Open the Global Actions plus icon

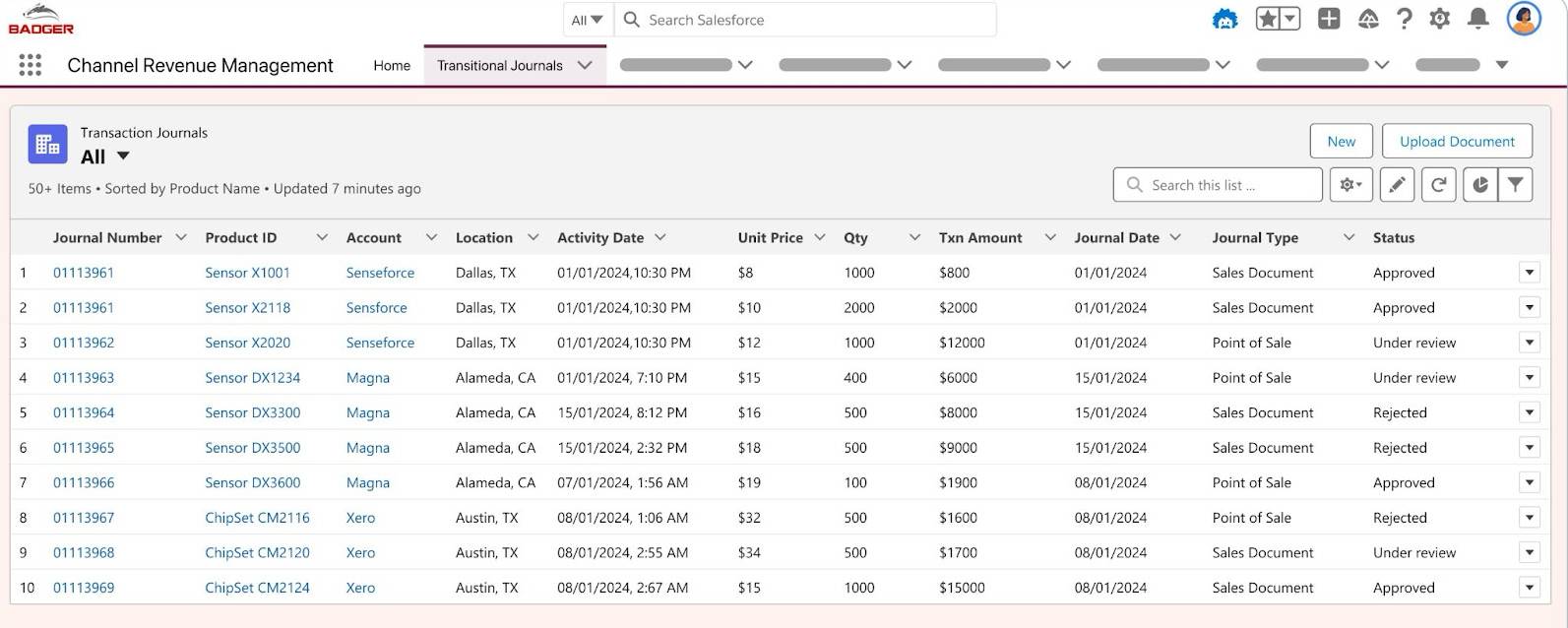pos(1329,19)
